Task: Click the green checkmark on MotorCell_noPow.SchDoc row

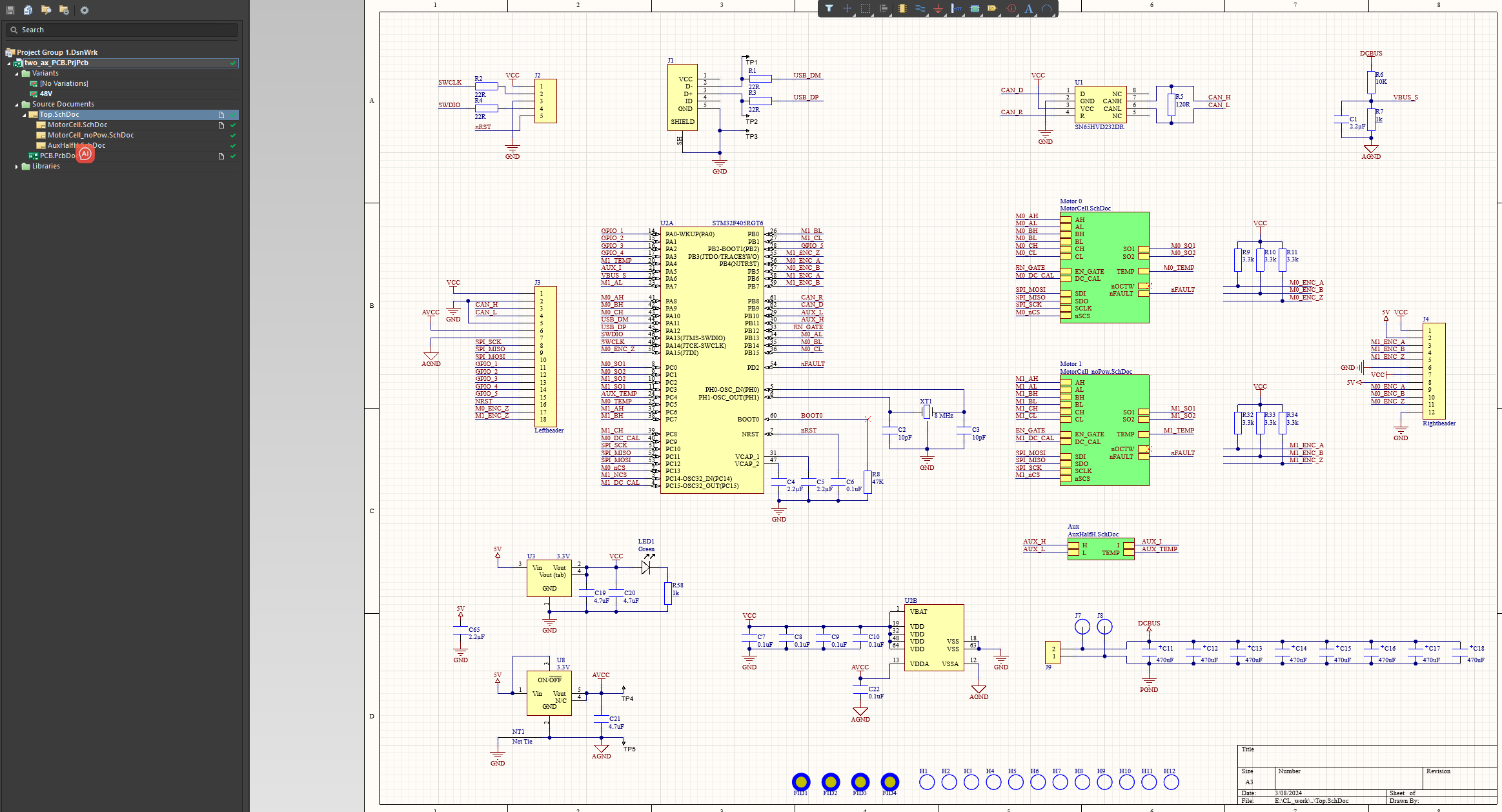Action: [x=233, y=136]
